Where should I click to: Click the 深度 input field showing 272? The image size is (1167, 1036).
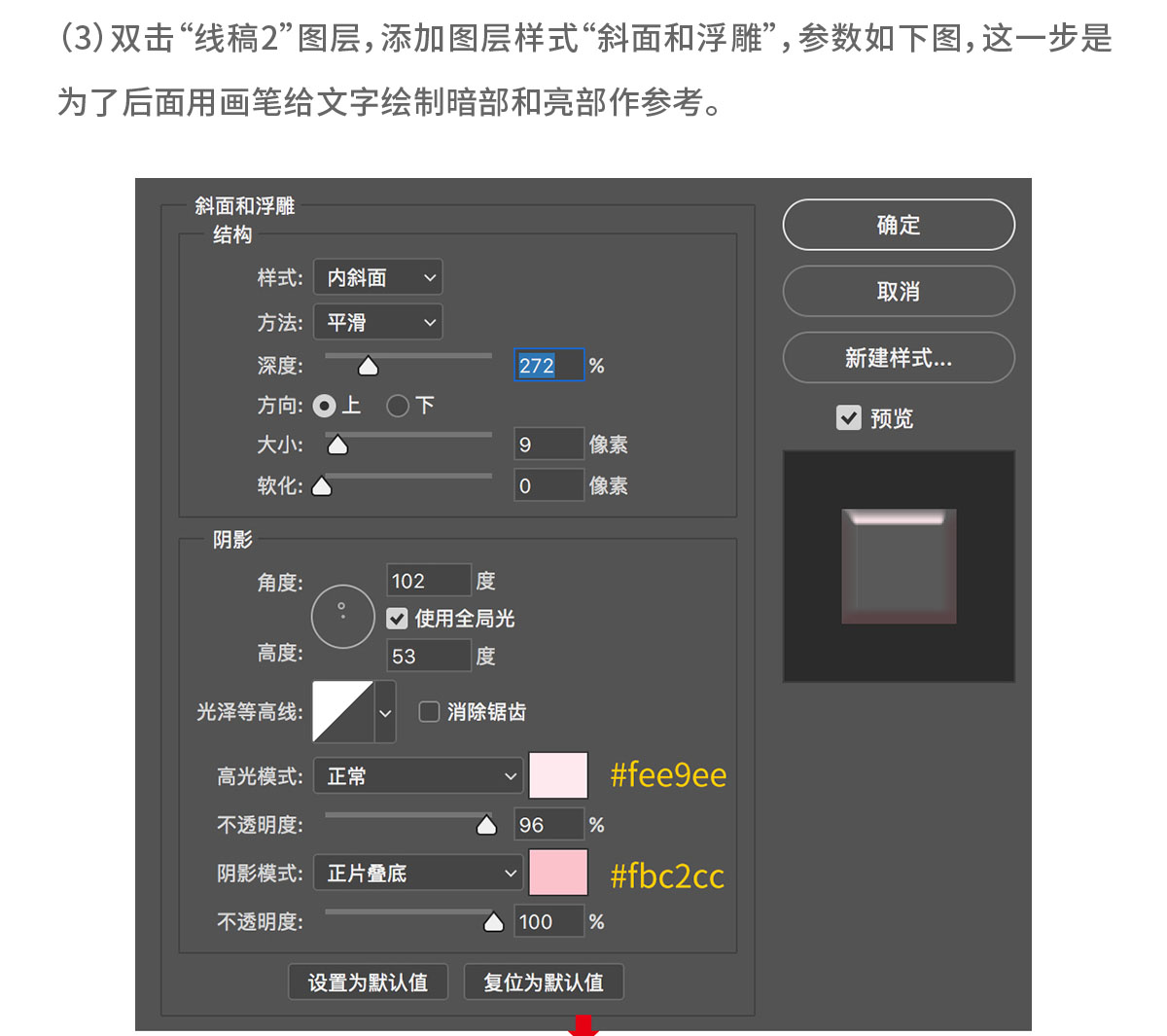548,365
